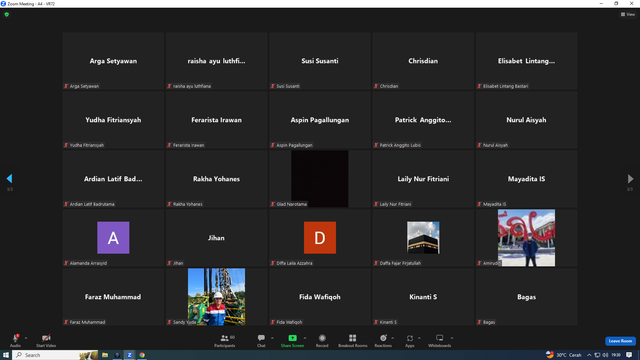The height and width of the screenshot is (360, 640).
Task: Expand the Whiteboards options arrow
Action: pyautogui.click(x=452, y=338)
